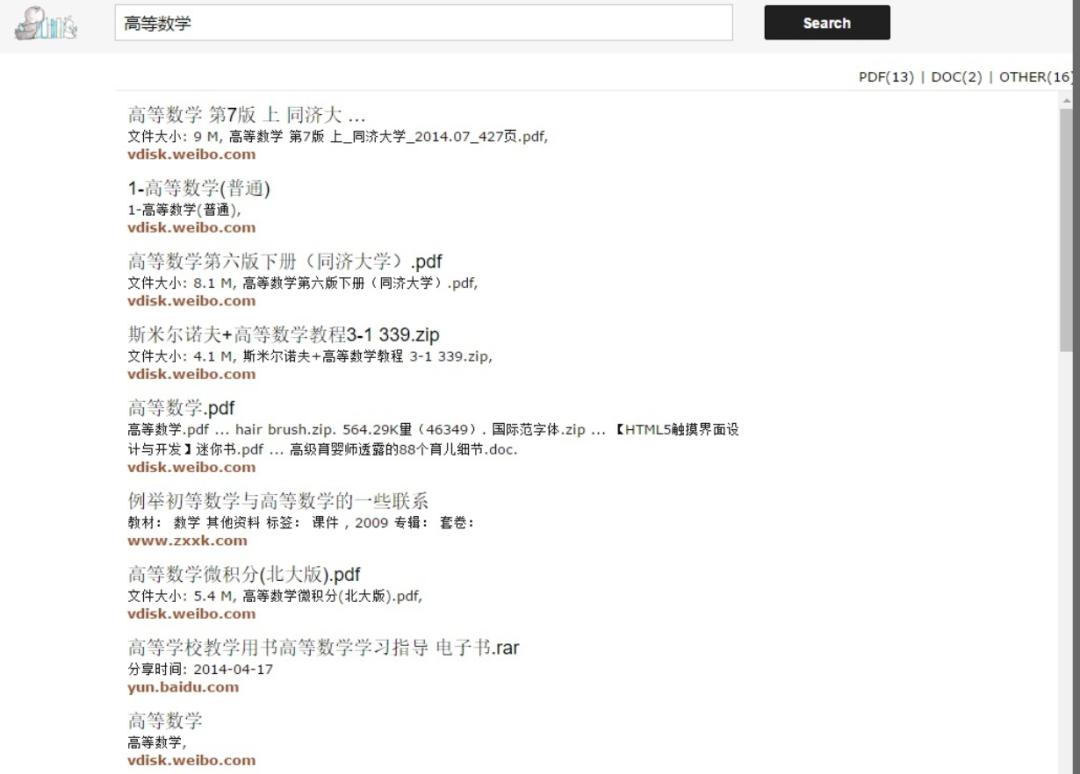Open result 高等数学微积分(北大版).pdf
This screenshot has height=774, width=1080.
coord(244,574)
